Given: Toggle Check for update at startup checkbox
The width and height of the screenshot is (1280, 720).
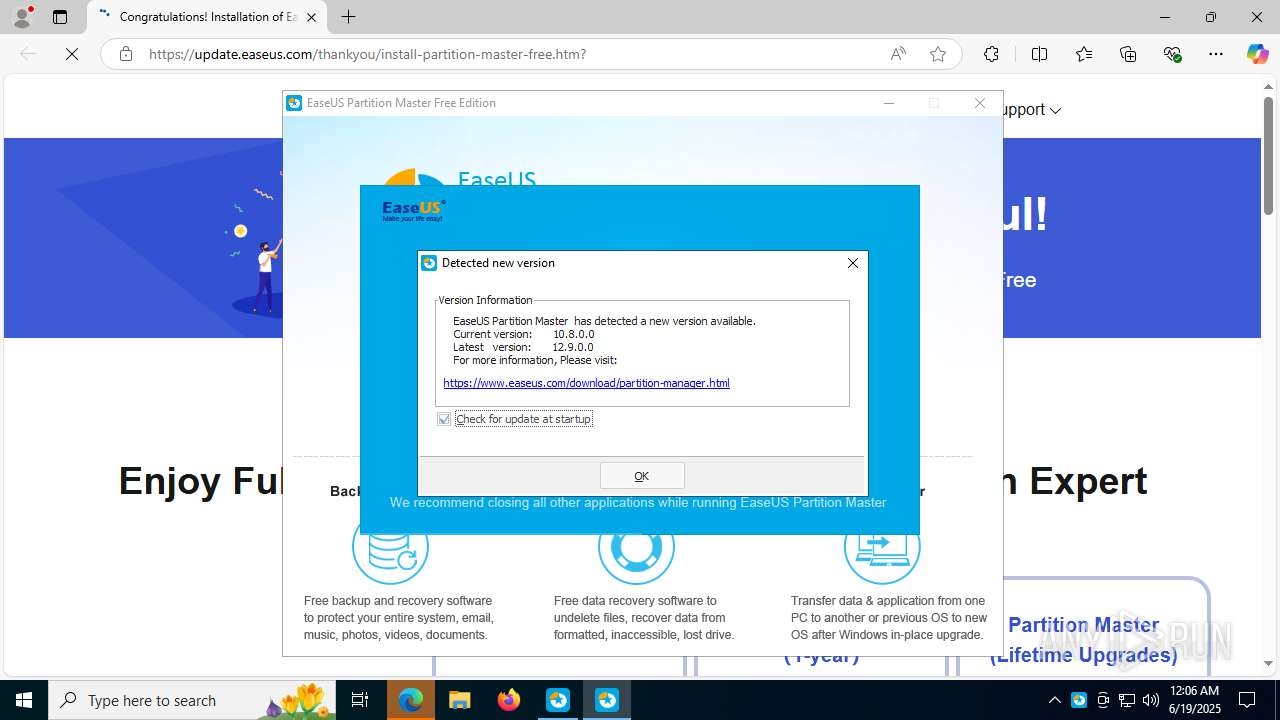Looking at the screenshot, I should (444, 419).
